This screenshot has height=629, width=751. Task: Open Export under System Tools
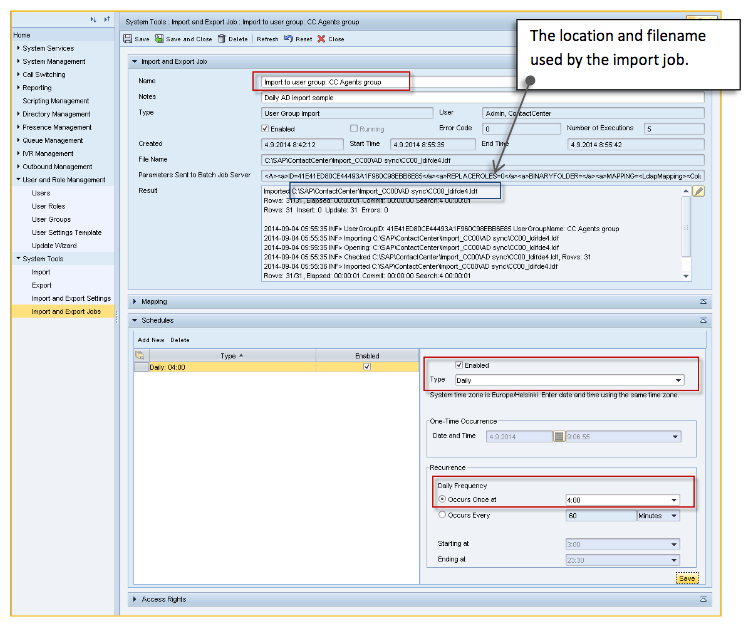pos(41,286)
